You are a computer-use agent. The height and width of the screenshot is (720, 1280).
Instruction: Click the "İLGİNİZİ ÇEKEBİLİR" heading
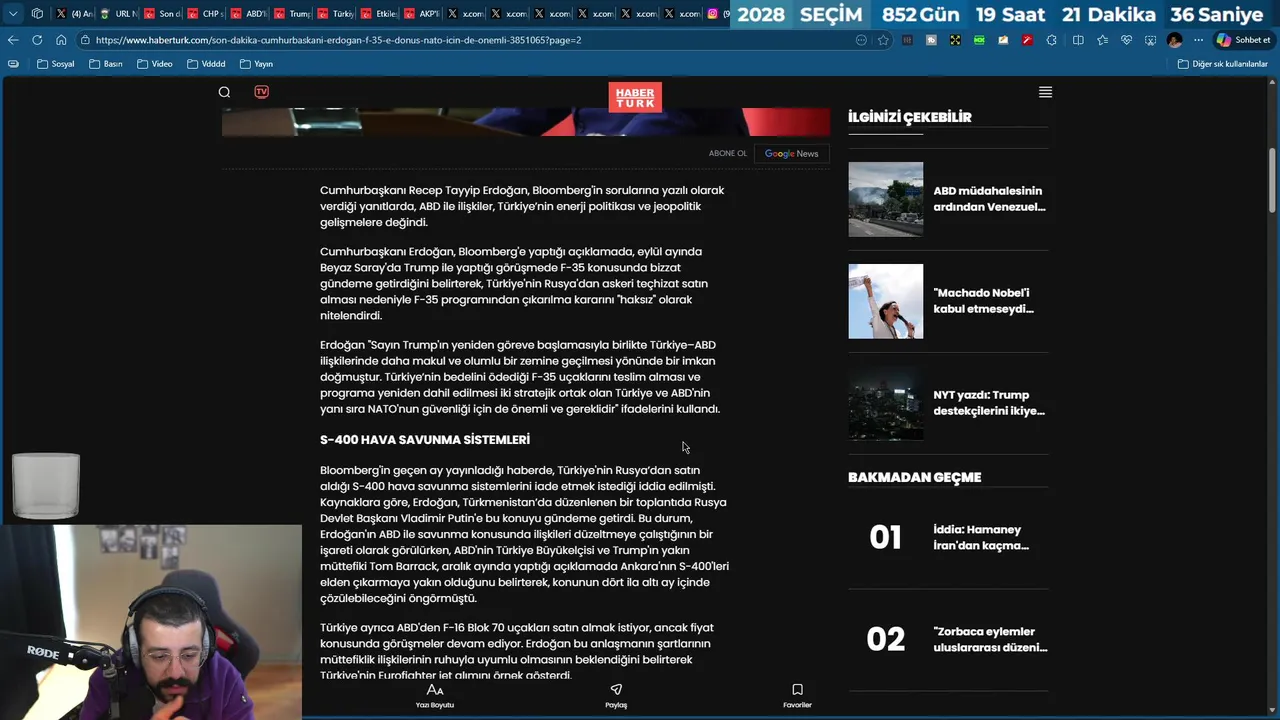coord(910,117)
